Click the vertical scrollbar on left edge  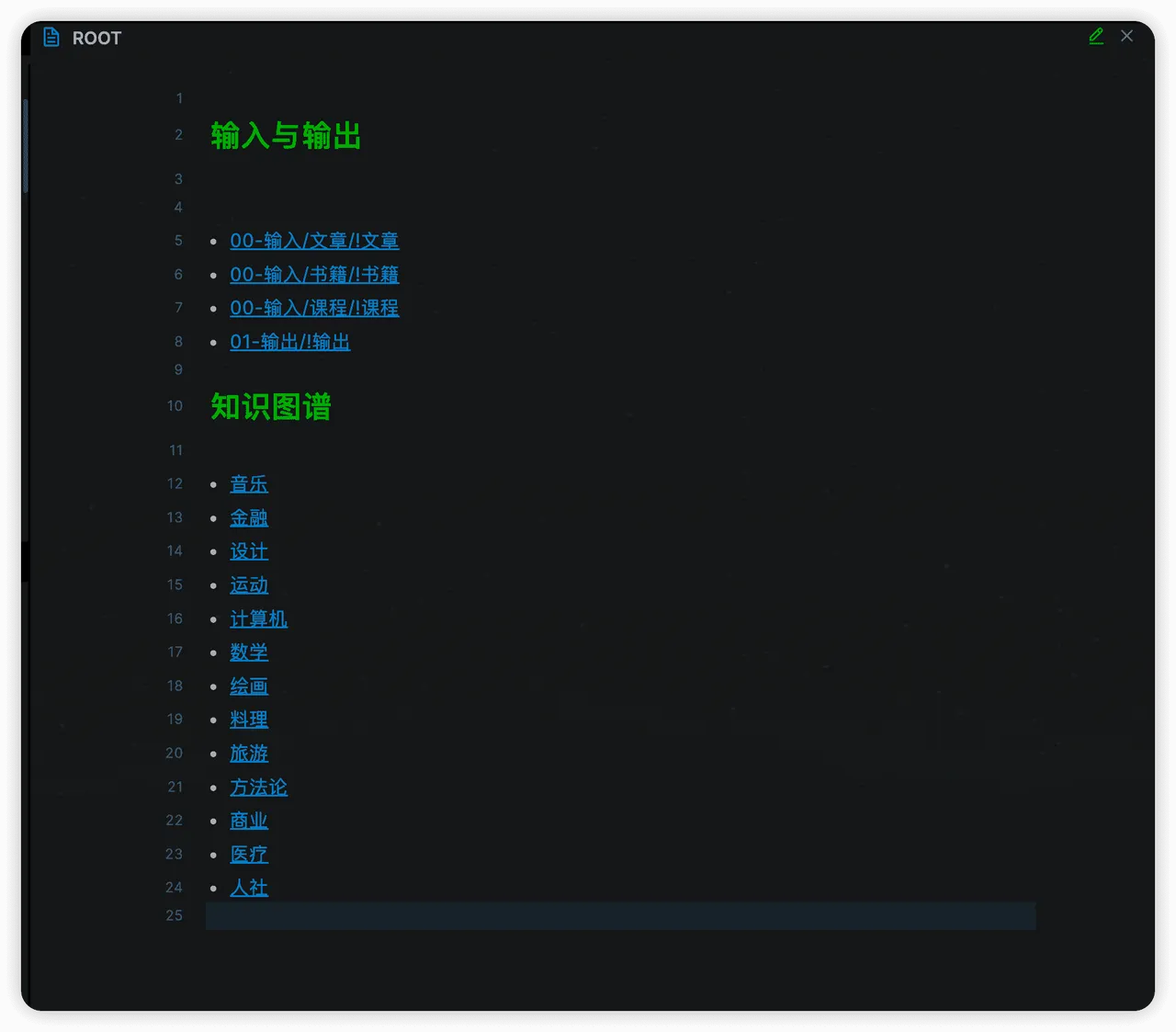tap(26, 147)
